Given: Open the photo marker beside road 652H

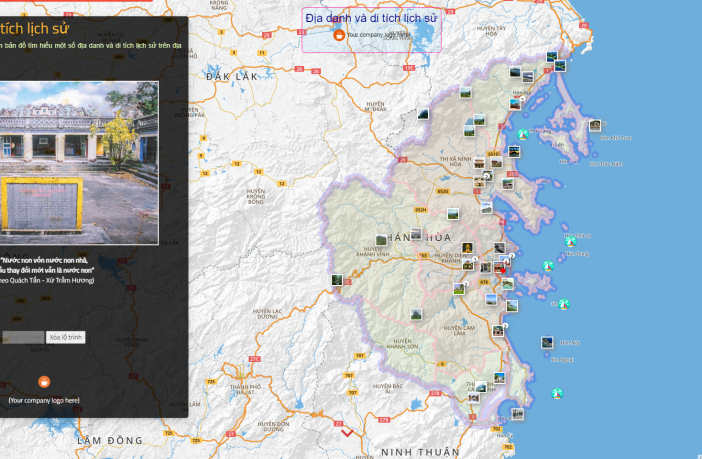Looking at the screenshot, I should coord(453,214).
